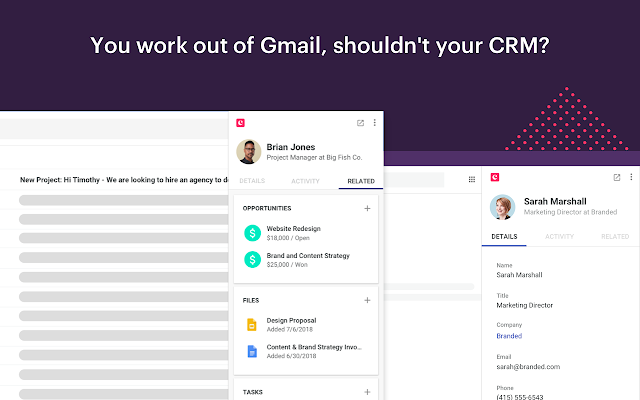Open more options menu in Sarah Marshall panel
Screen dimensions: 640x400
pyautogui.click(x=631, y=177)
